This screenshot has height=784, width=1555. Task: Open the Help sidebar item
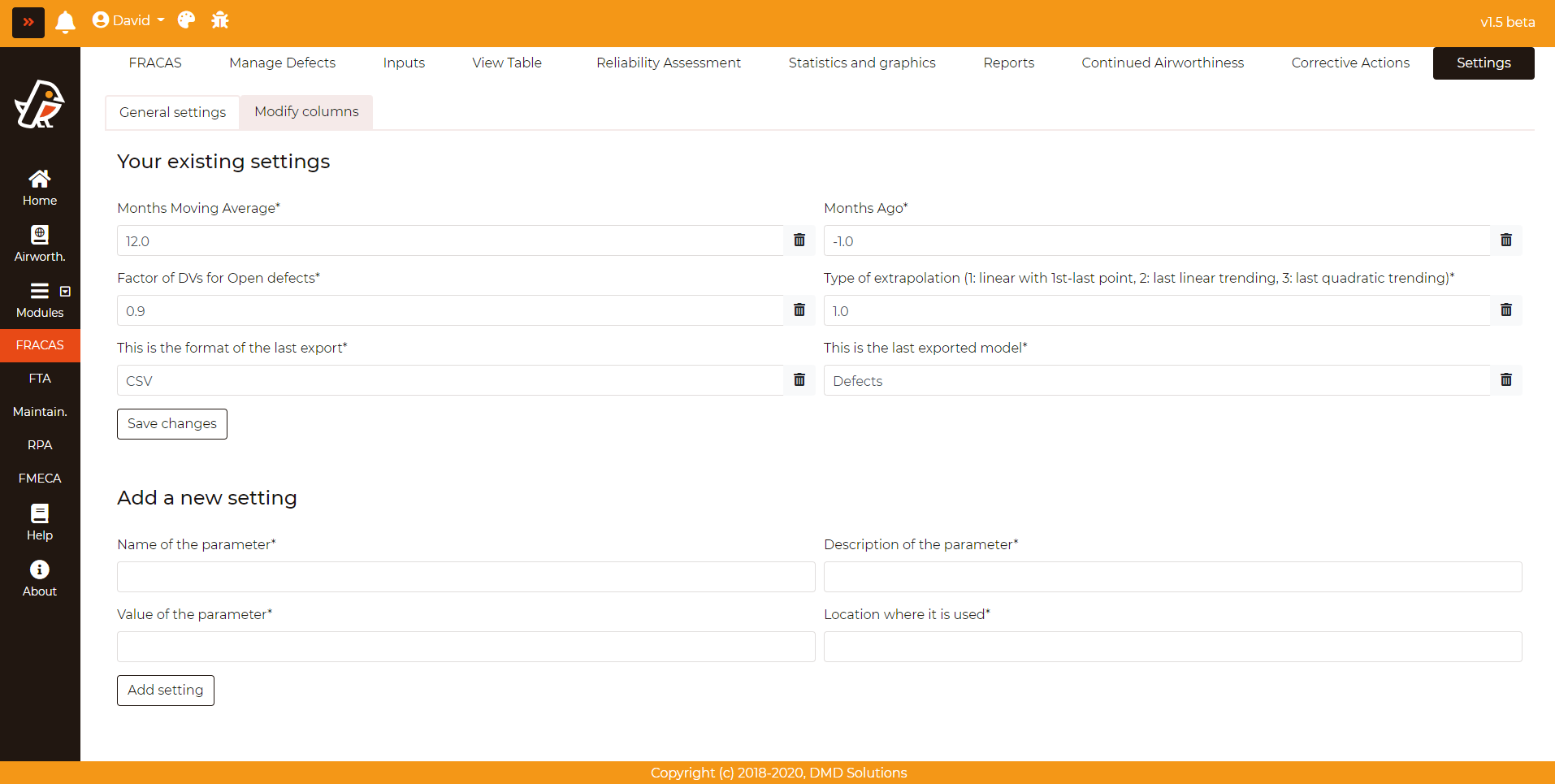[x=40, y=522]
